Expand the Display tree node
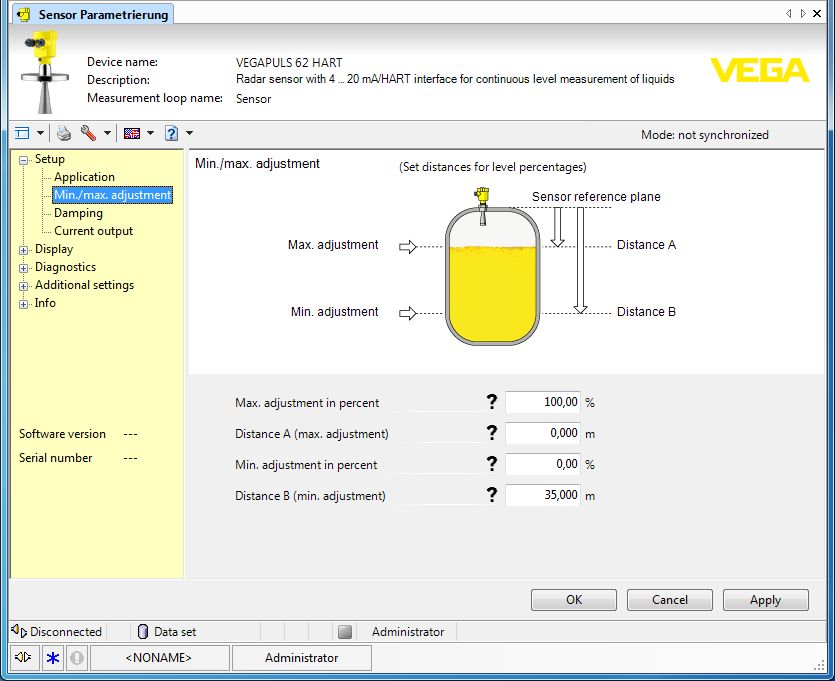Viewport: 835px width, 681px height. point(23,250)
